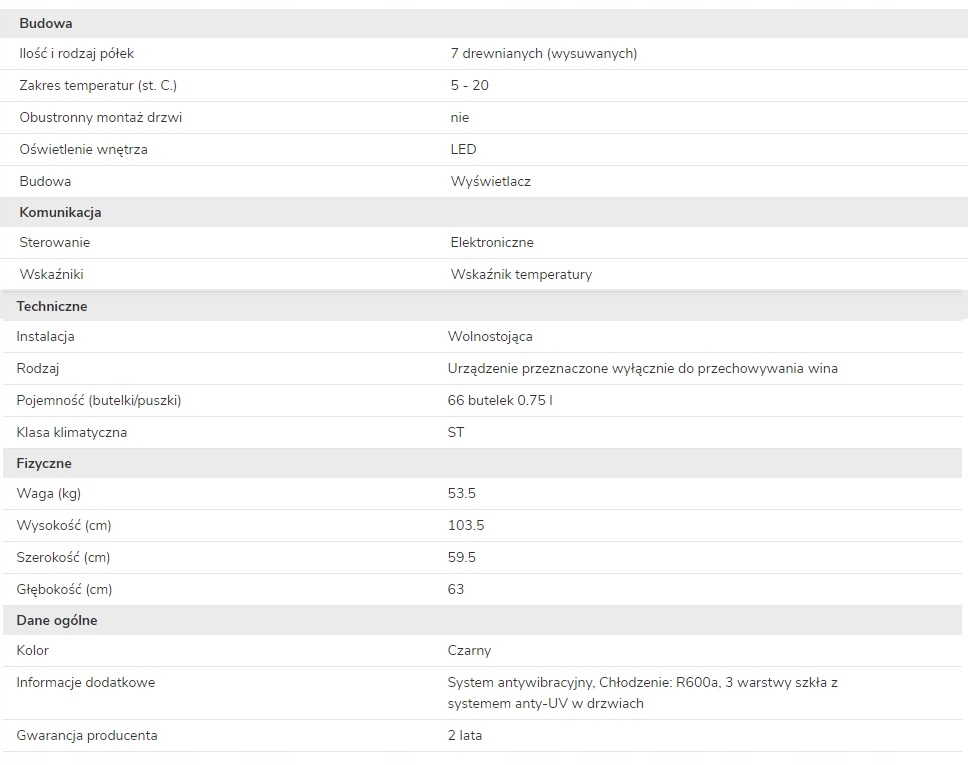The width and height of the screenshot is (968, 765).
Task: Click the Dane ogólne section header
Action: click(57, 620)
